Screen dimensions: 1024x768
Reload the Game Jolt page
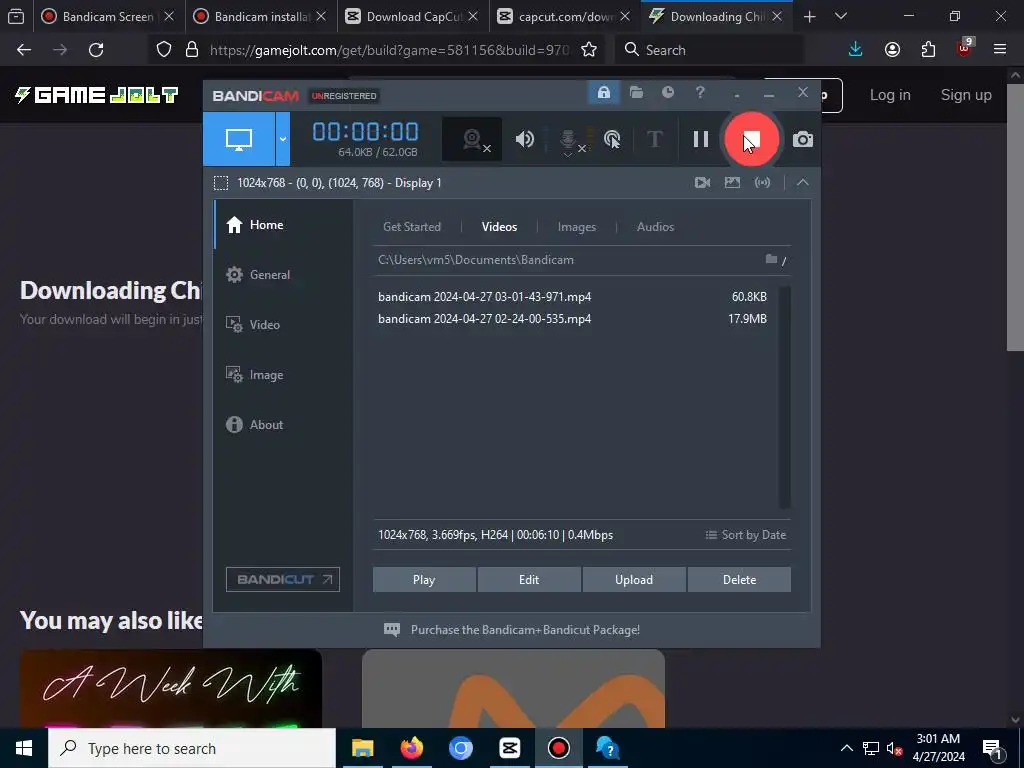[x=96, y=50]
